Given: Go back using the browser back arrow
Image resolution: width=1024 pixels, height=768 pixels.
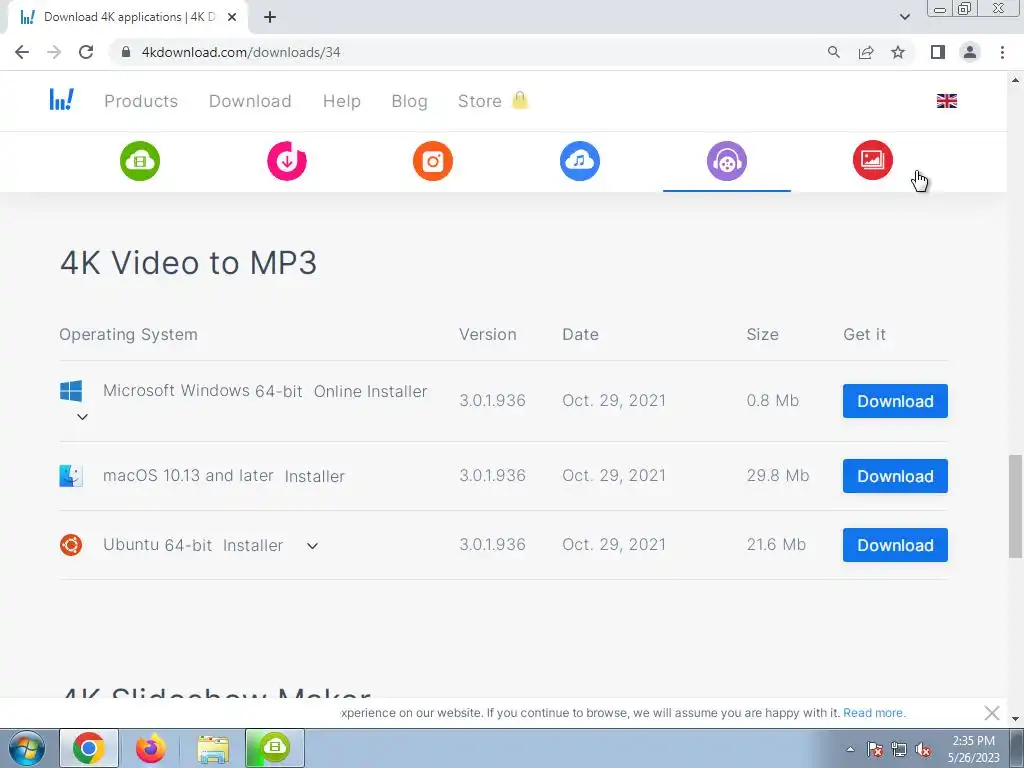Looking at the screenshot, I should point(22,52).
